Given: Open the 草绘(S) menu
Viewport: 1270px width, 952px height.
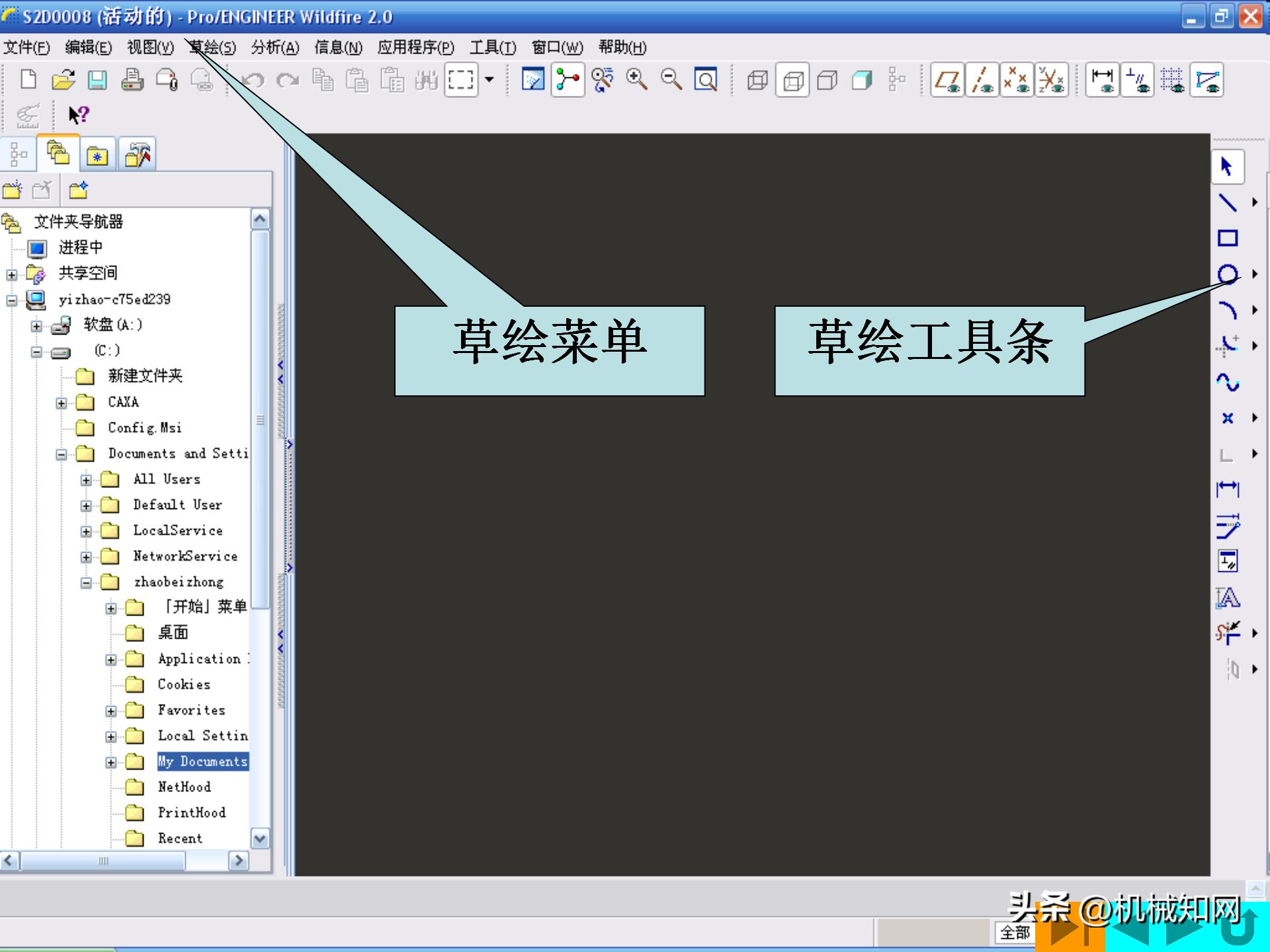Looking at the screenshot, I should 210,47.
